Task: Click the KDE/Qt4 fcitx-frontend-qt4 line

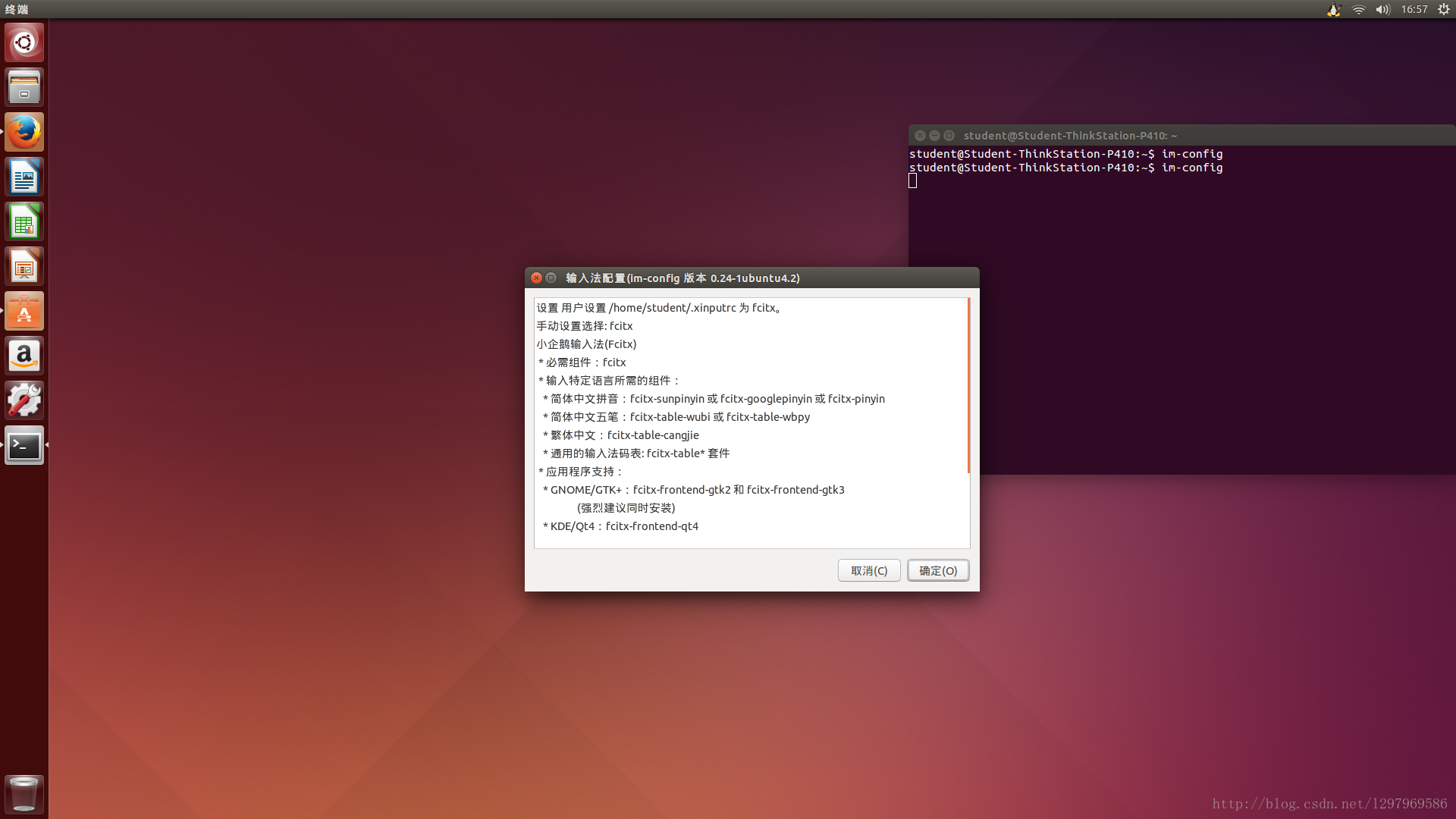Action: click(x=621, y=526)
